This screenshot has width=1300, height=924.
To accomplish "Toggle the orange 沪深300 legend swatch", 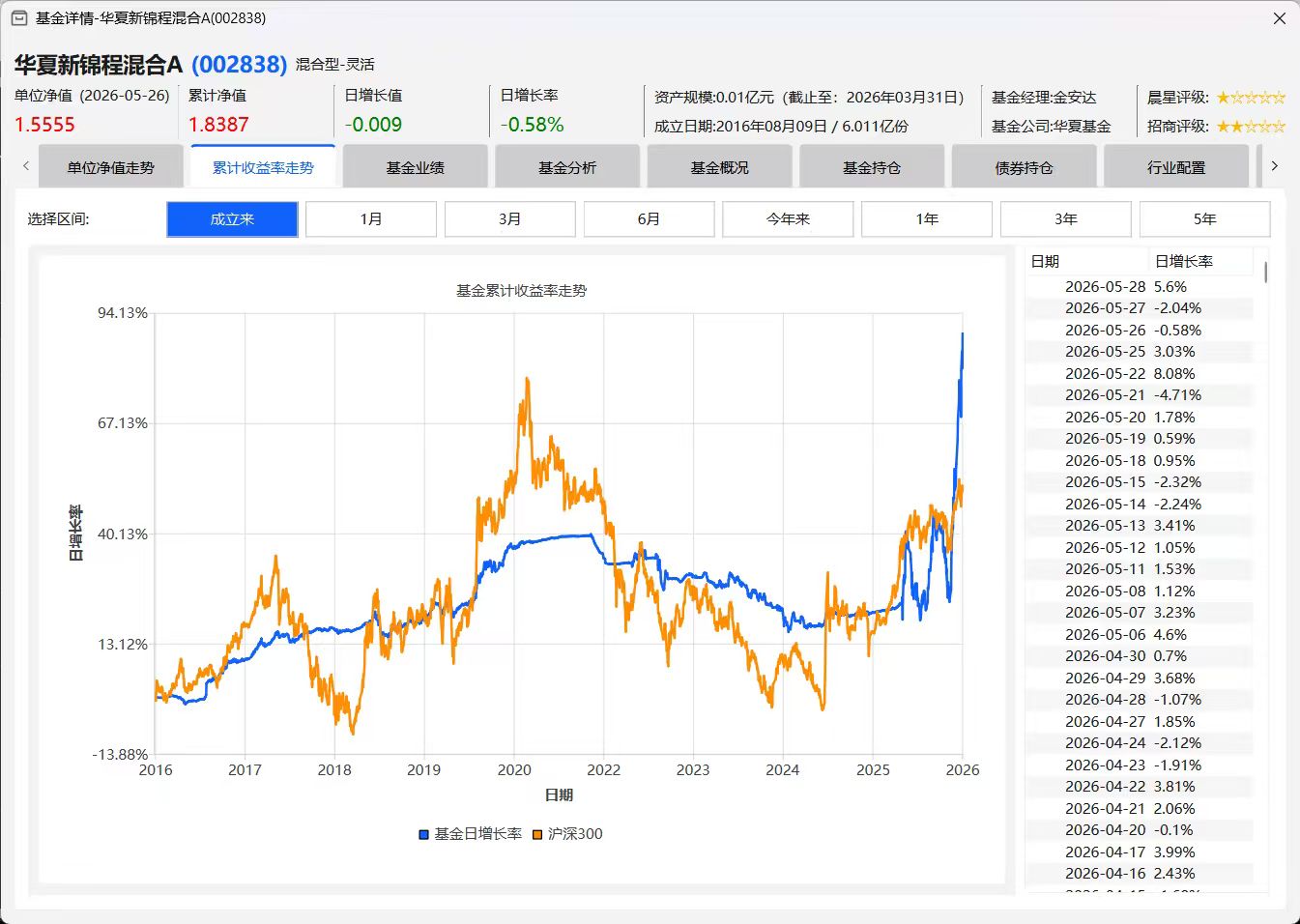I will [x=537, y=834].
